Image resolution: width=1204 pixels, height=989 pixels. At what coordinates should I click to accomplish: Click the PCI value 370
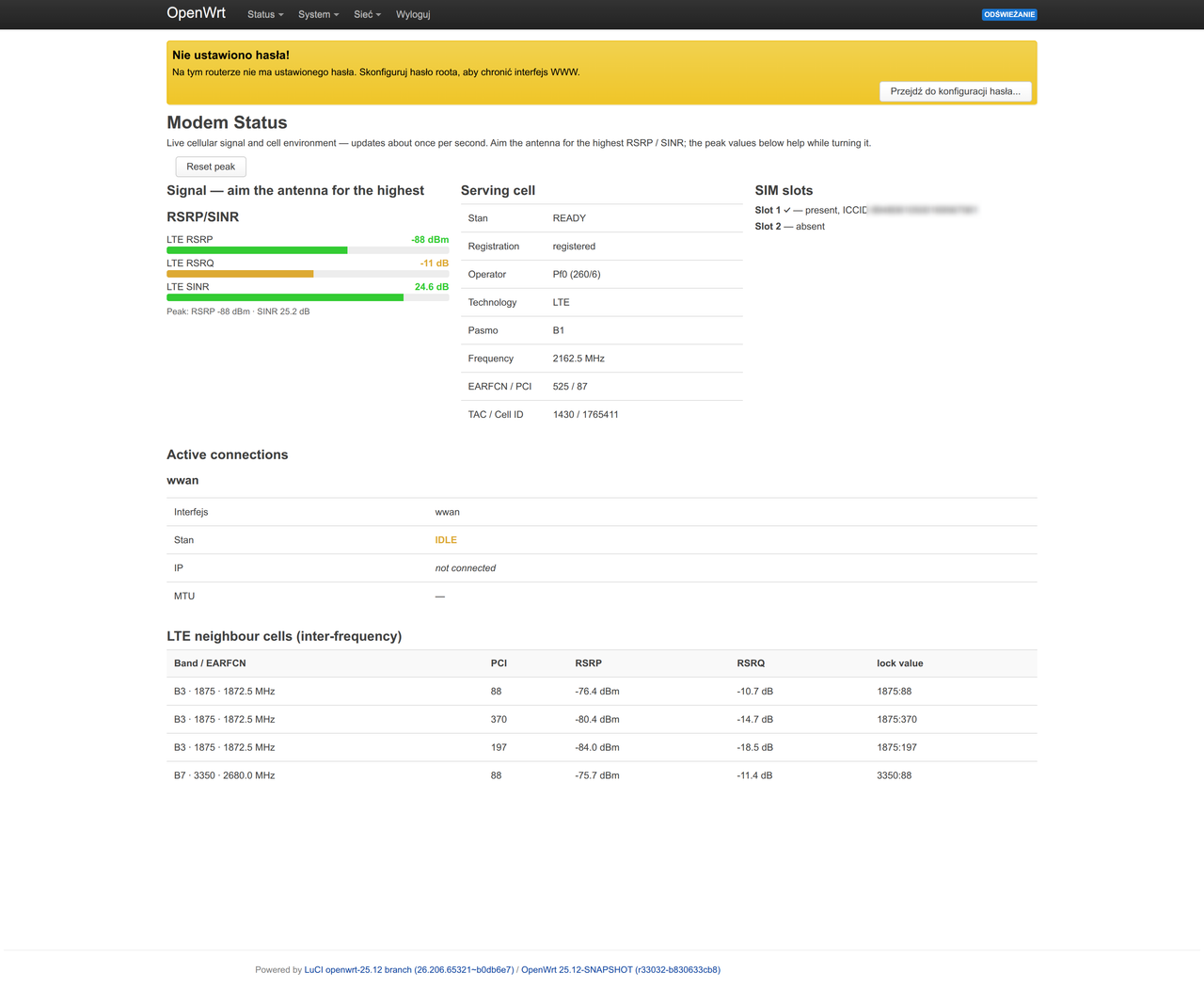click(x=499, y=720)
